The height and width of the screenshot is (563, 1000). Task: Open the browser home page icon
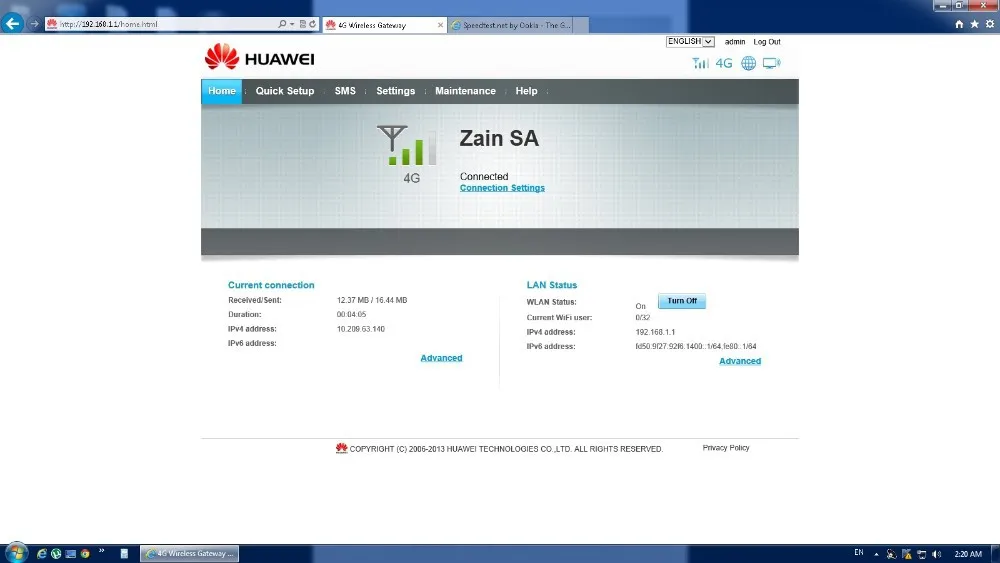(x=959, y=24)
